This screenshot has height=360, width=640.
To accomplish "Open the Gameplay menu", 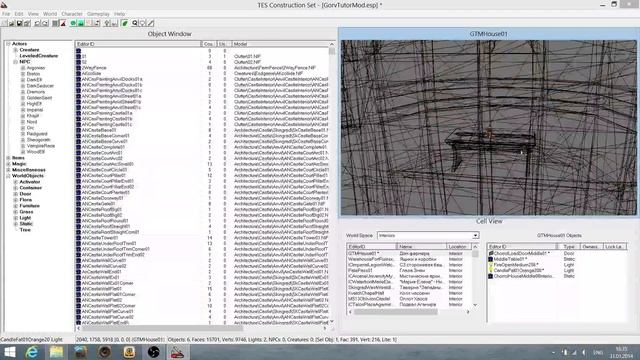I will tap(98, 14).
